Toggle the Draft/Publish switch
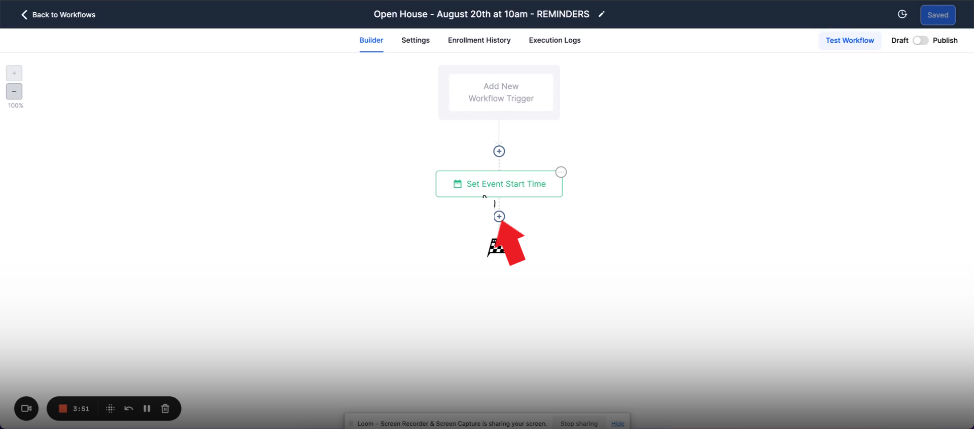 921,40
